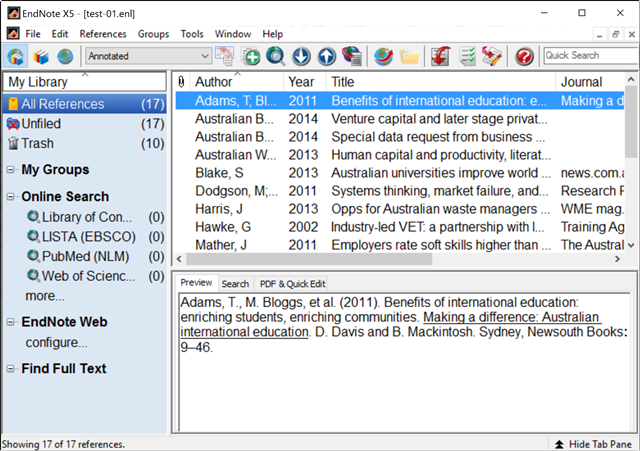The width and height of the screenshot is (640, 451).
Task: Select the Harris, J 2013 reference
Action: [x=400, y=209]
